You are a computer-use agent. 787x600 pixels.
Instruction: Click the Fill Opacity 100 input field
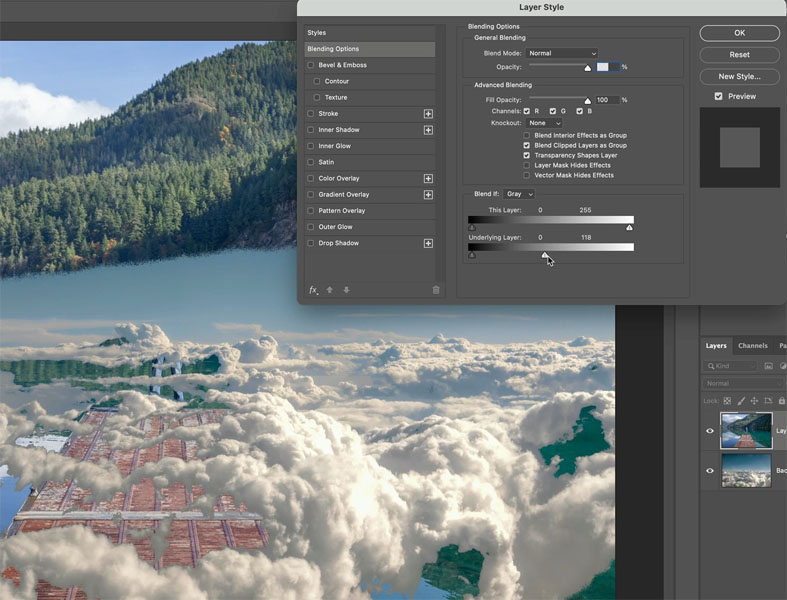click(608, 100)
